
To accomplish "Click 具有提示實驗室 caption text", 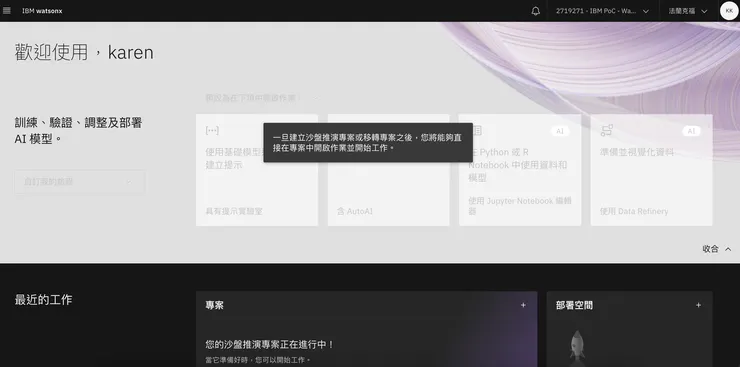I will coord(234,211).
